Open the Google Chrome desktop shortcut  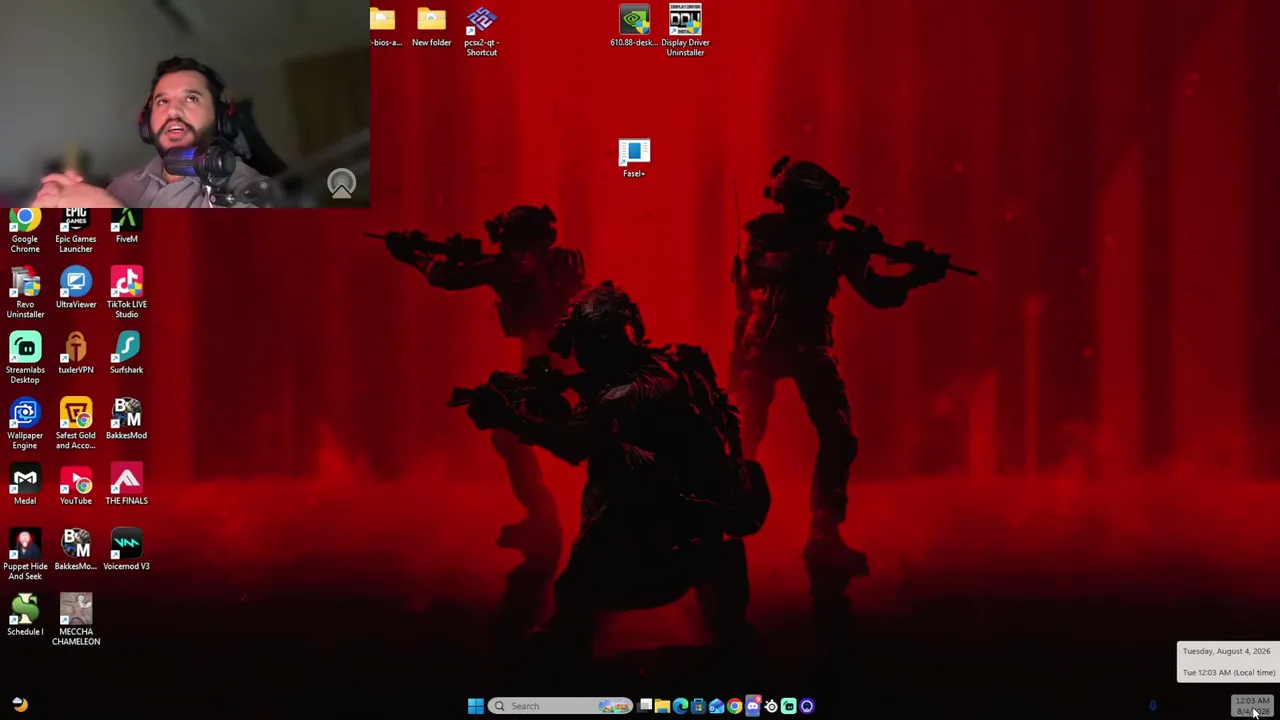pyautogui.click(x=25, y=230)
